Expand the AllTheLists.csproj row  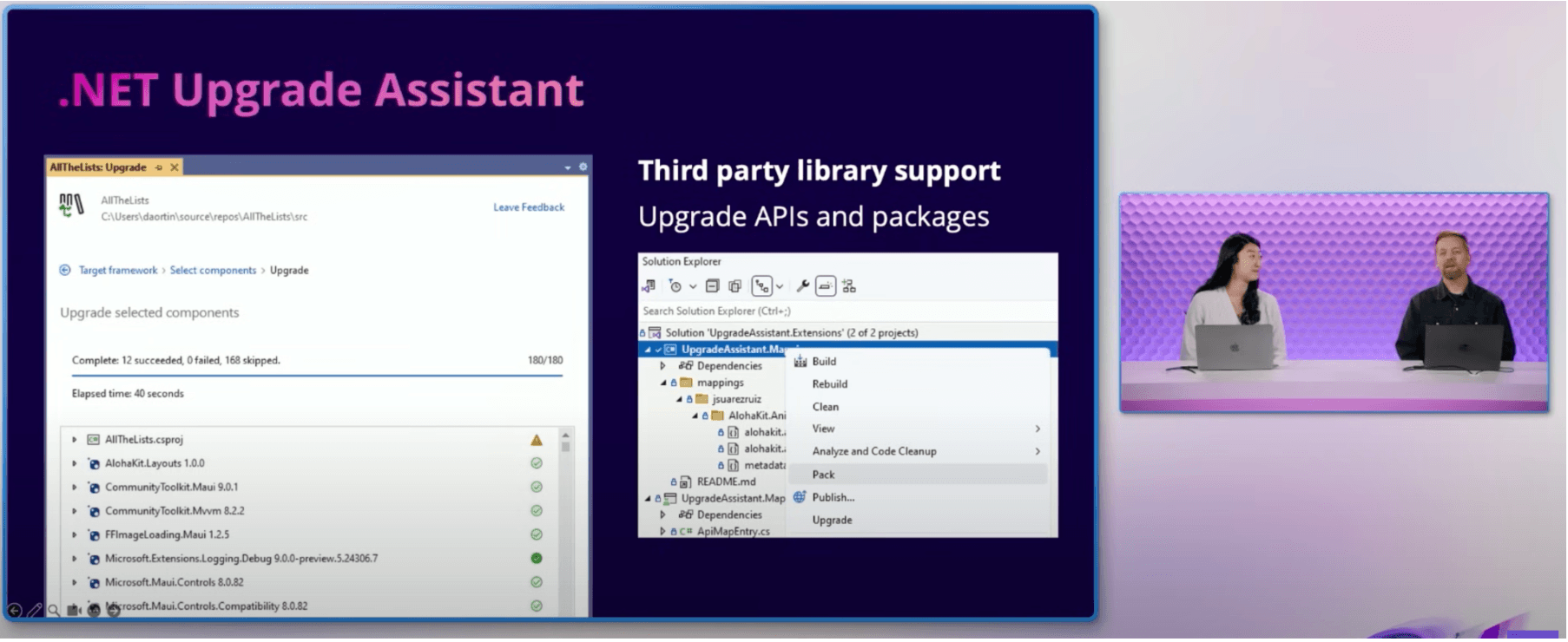pyautogui.click(x=75, y=440)
